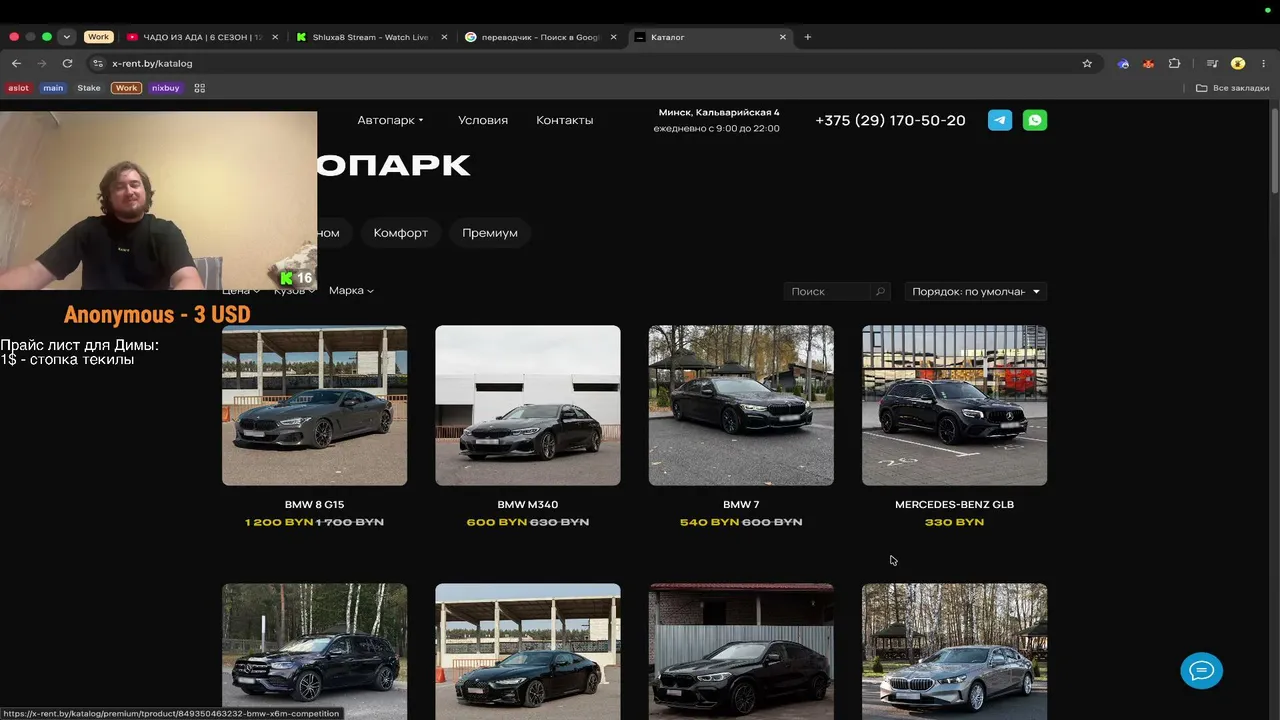Open the bookmark apps grid icon

coord(199,88)
